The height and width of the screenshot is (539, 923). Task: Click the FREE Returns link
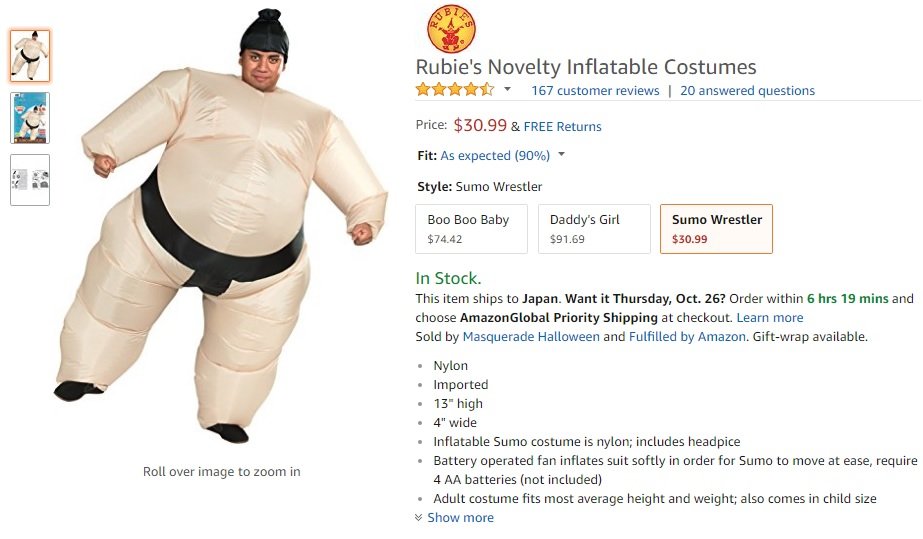tap(562, 127)
